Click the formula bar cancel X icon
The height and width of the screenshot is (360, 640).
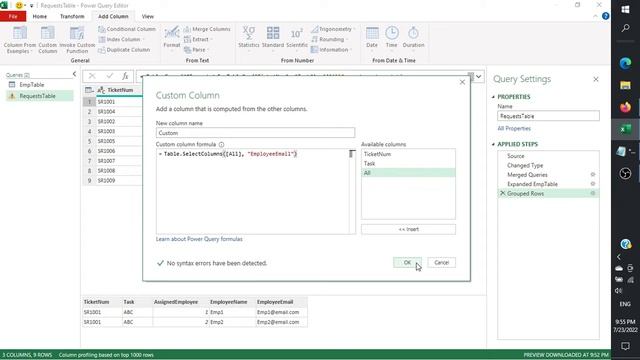pos(92,76)
